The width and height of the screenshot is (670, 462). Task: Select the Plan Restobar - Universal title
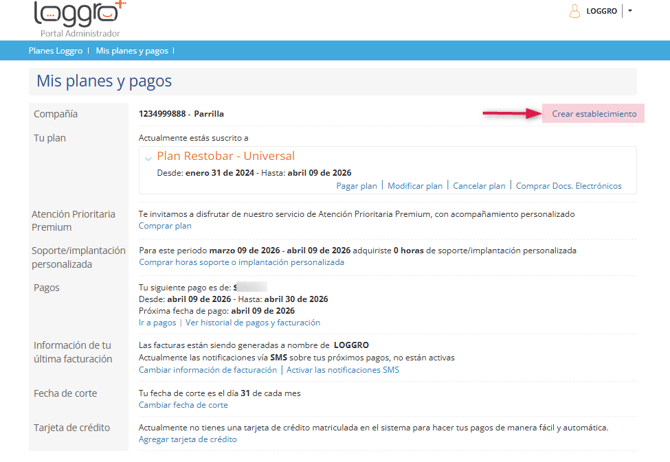coord(226,156)
